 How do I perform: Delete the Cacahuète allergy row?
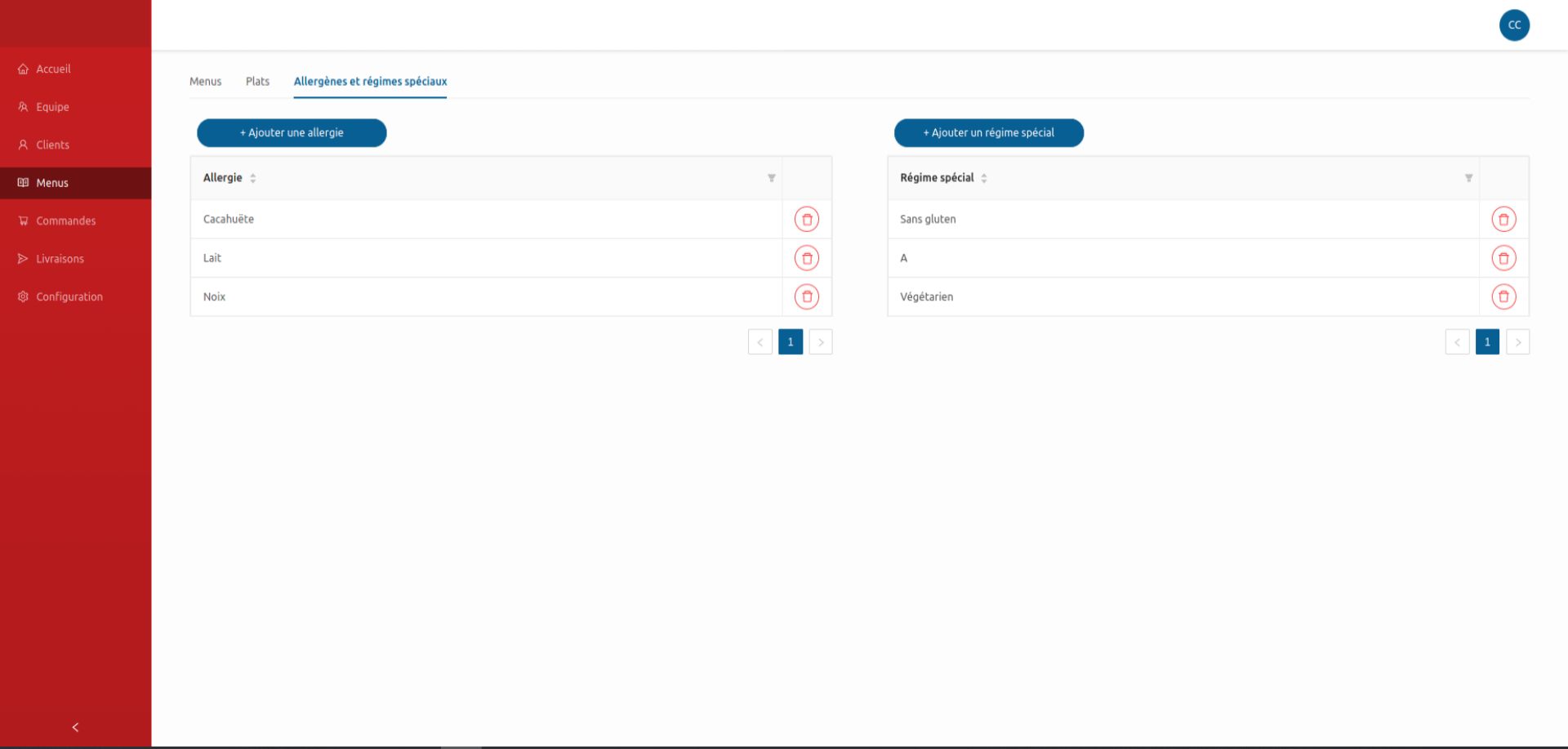[807, 219]
